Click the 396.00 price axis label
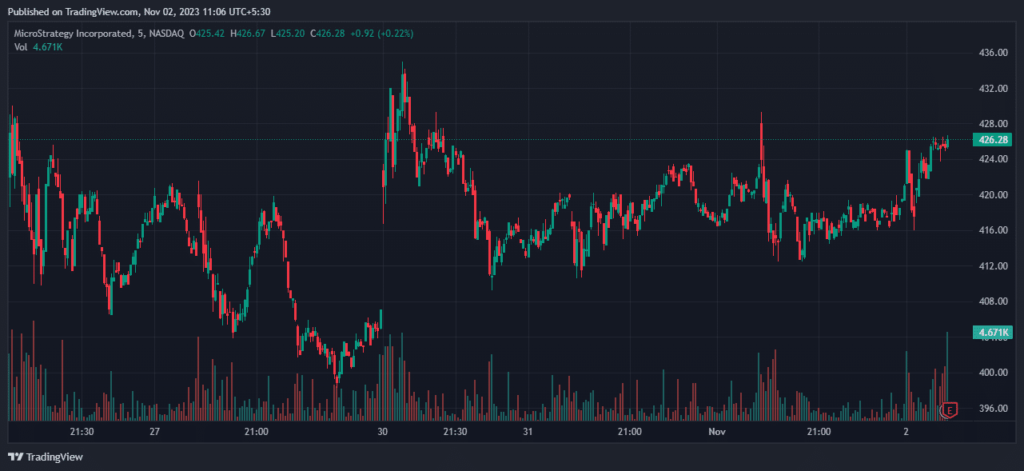Image resolution: width=1024 pixels, height=471 pixels. (x=992, y=408)
